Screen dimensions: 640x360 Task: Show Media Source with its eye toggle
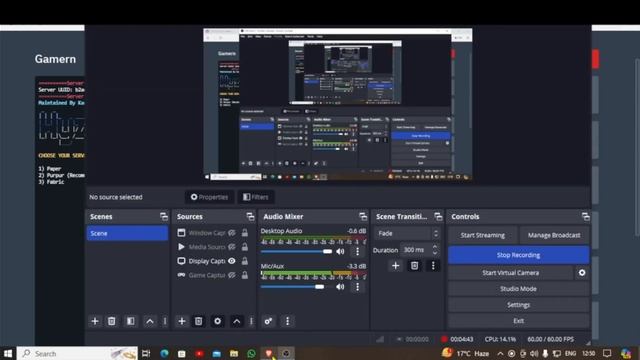click(231, 247)
